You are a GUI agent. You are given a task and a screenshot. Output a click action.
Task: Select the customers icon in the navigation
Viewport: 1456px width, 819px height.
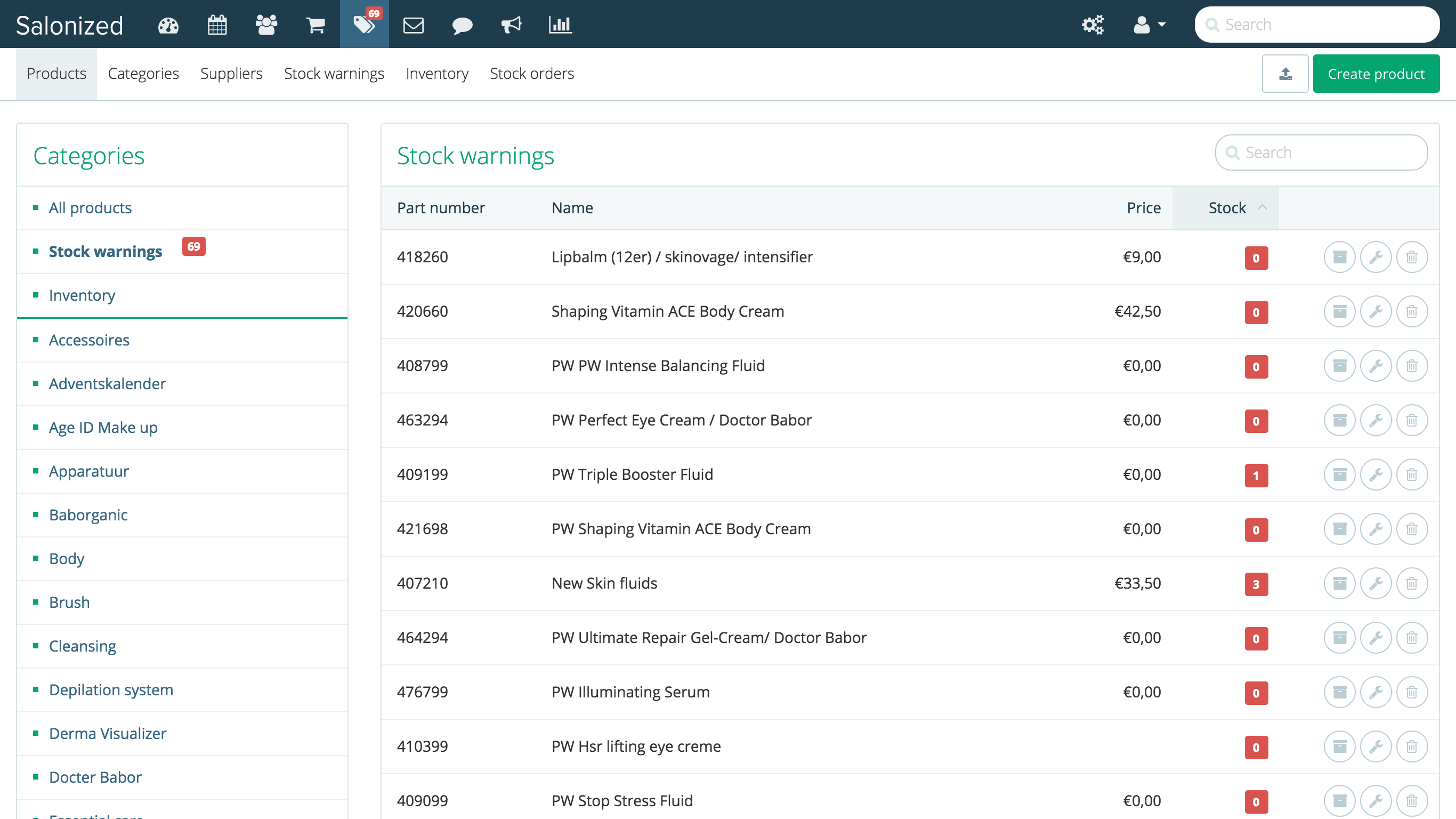pos(266,25)
